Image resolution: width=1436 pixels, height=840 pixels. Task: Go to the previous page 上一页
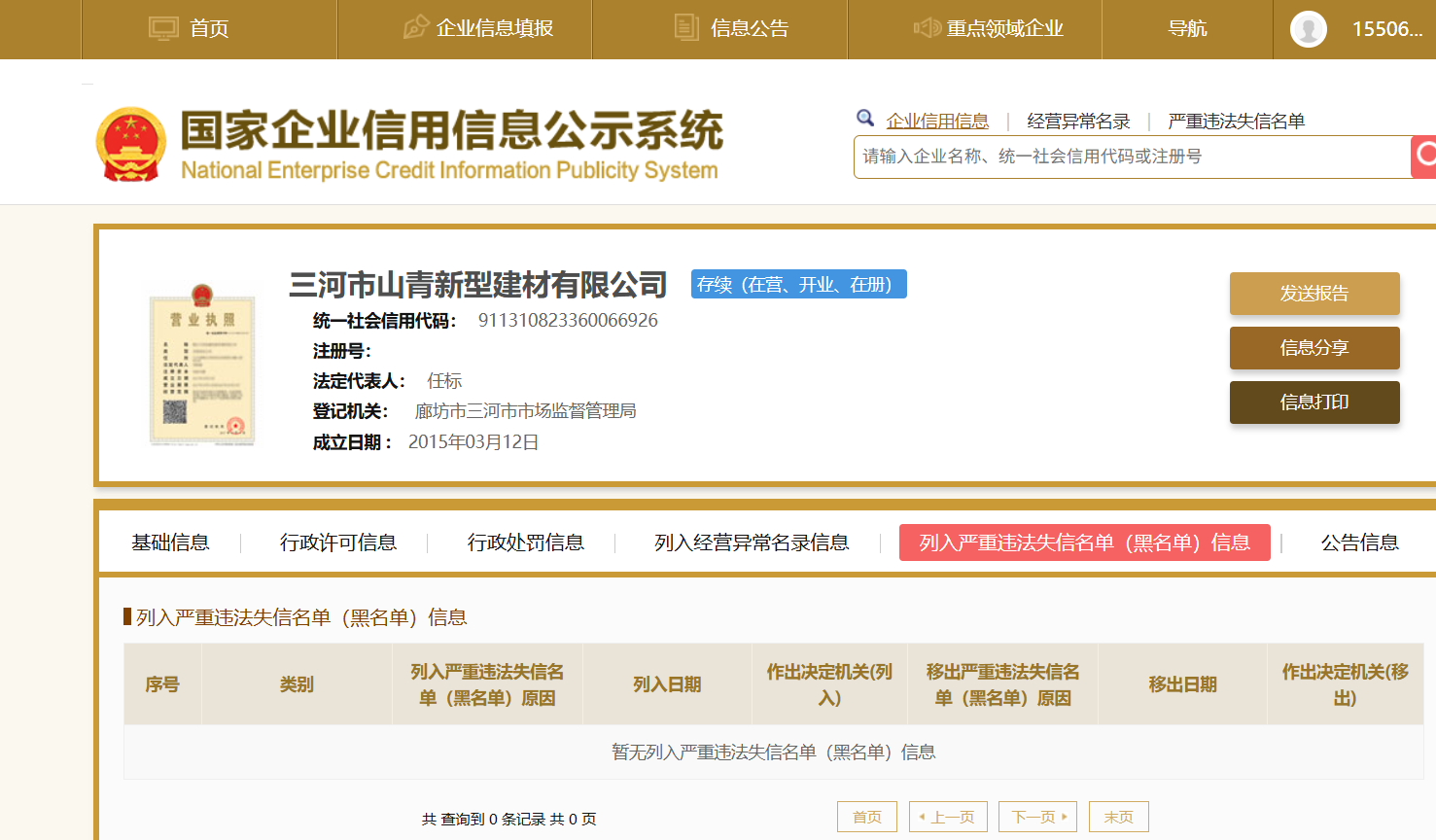point(948,817)
